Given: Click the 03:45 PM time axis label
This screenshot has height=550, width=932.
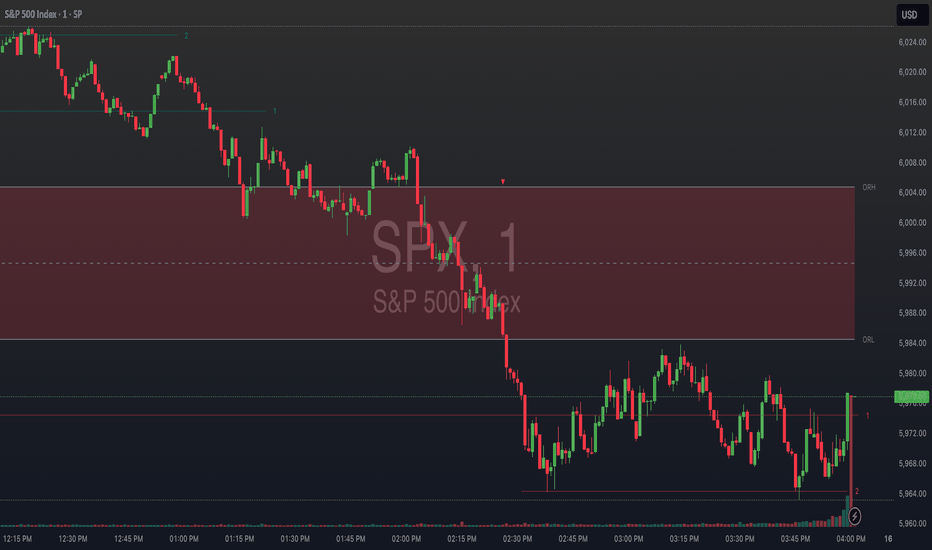Looking at the screenshot, I should tap(795, 539).
